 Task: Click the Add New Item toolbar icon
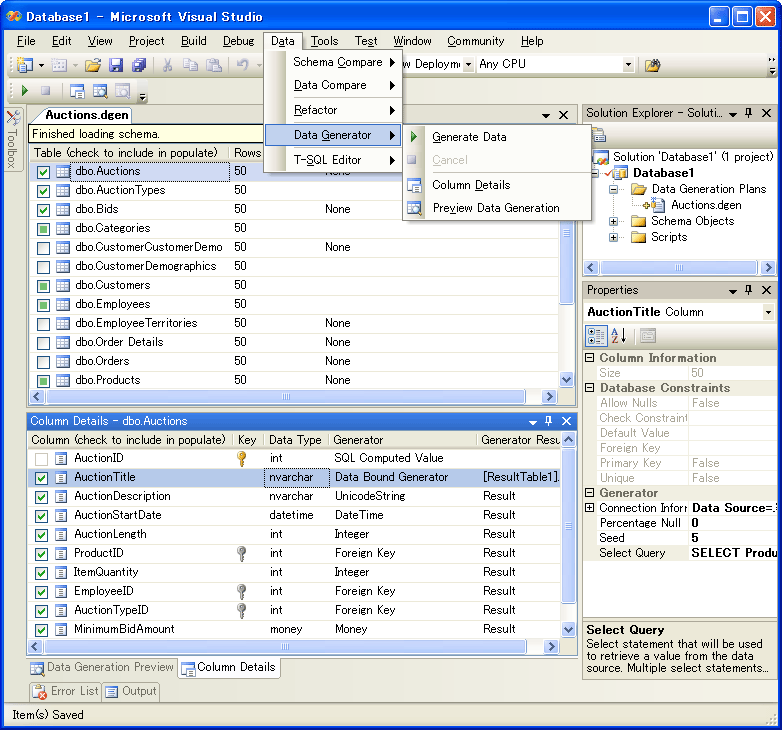[59, 65]
